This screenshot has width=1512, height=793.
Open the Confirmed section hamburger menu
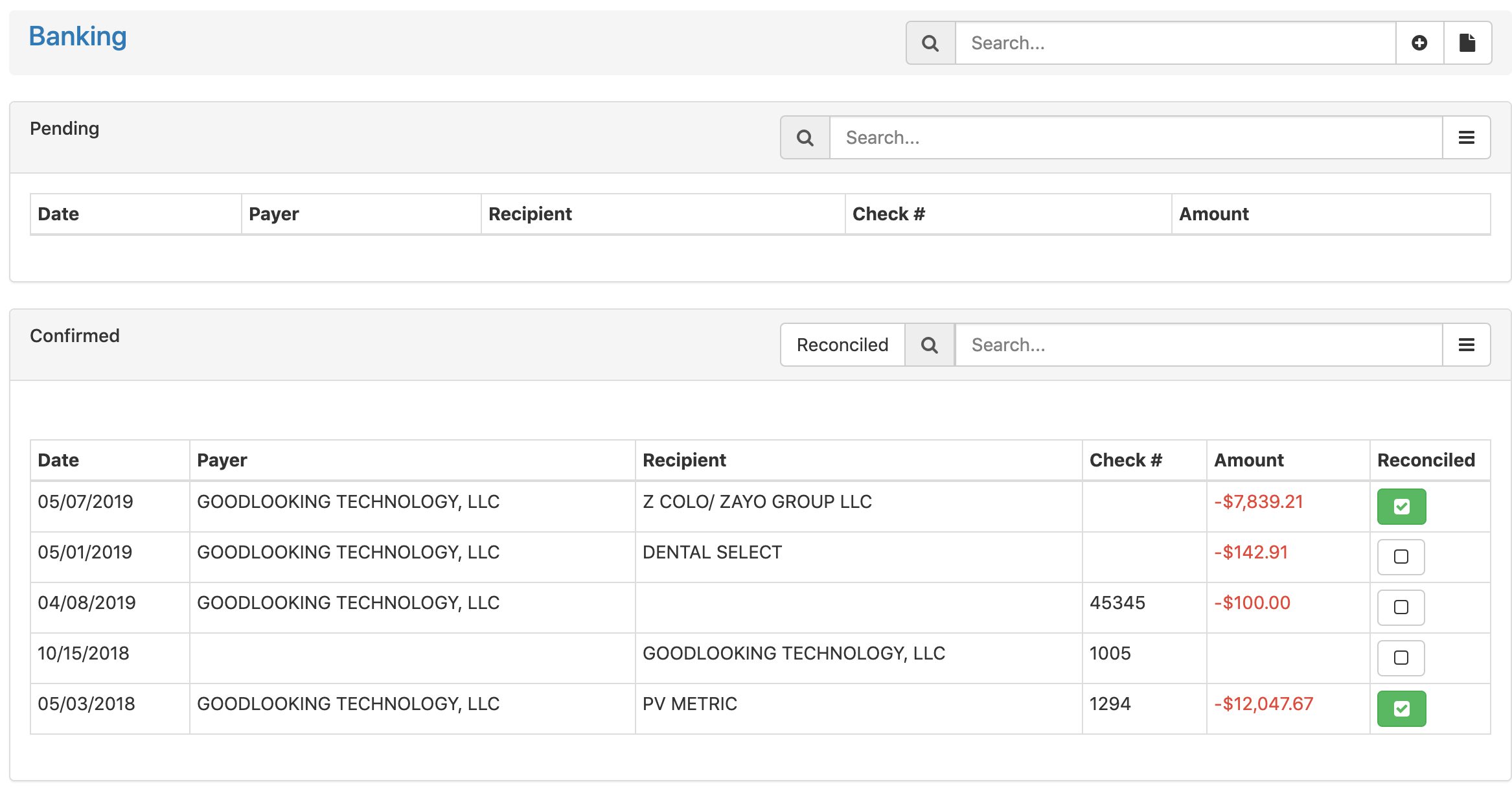coord(1466,345)
